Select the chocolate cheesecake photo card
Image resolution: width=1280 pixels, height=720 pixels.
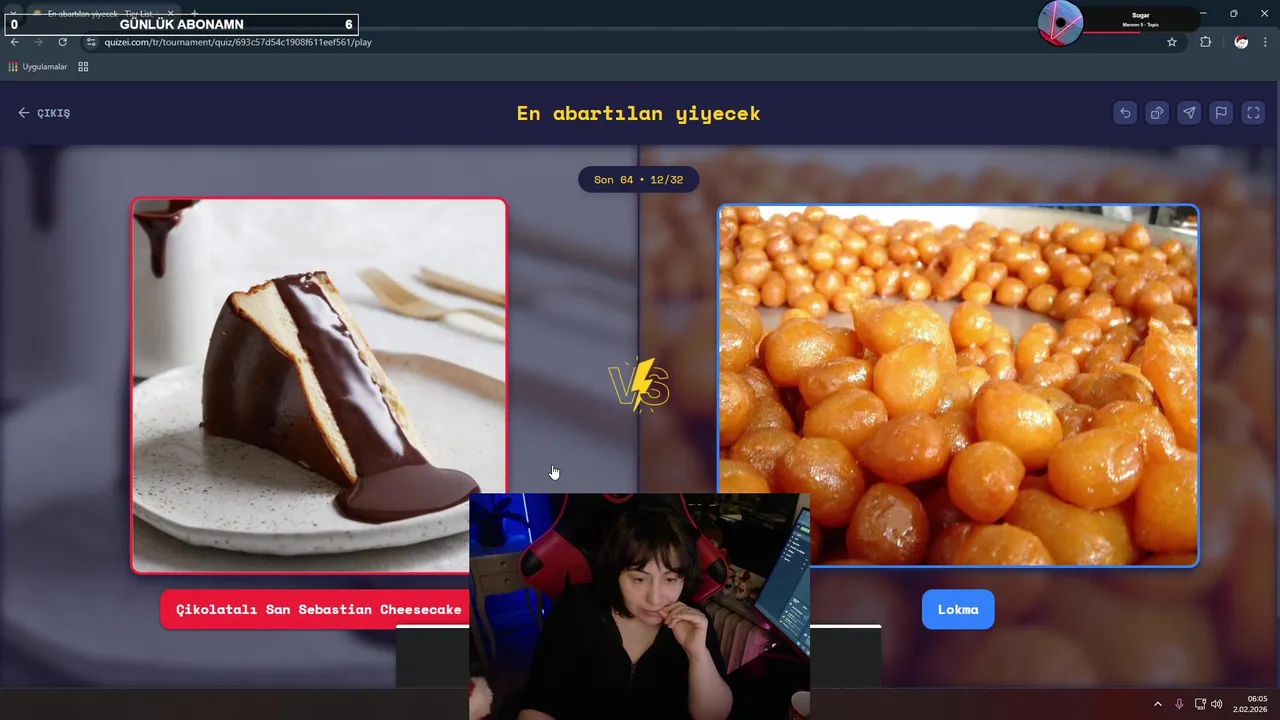(x=319, y=386)
